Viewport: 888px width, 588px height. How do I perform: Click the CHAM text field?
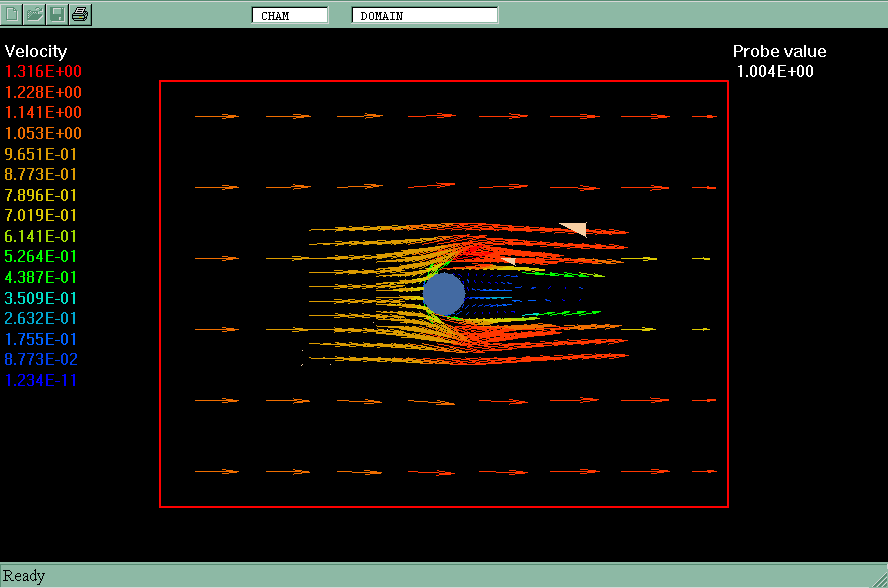pos(289,15)
